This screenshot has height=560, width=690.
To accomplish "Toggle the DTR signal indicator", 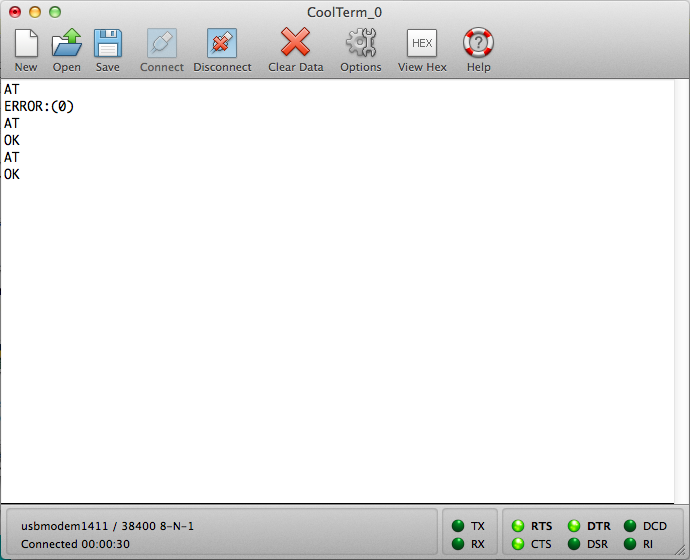I will (574, 526).
